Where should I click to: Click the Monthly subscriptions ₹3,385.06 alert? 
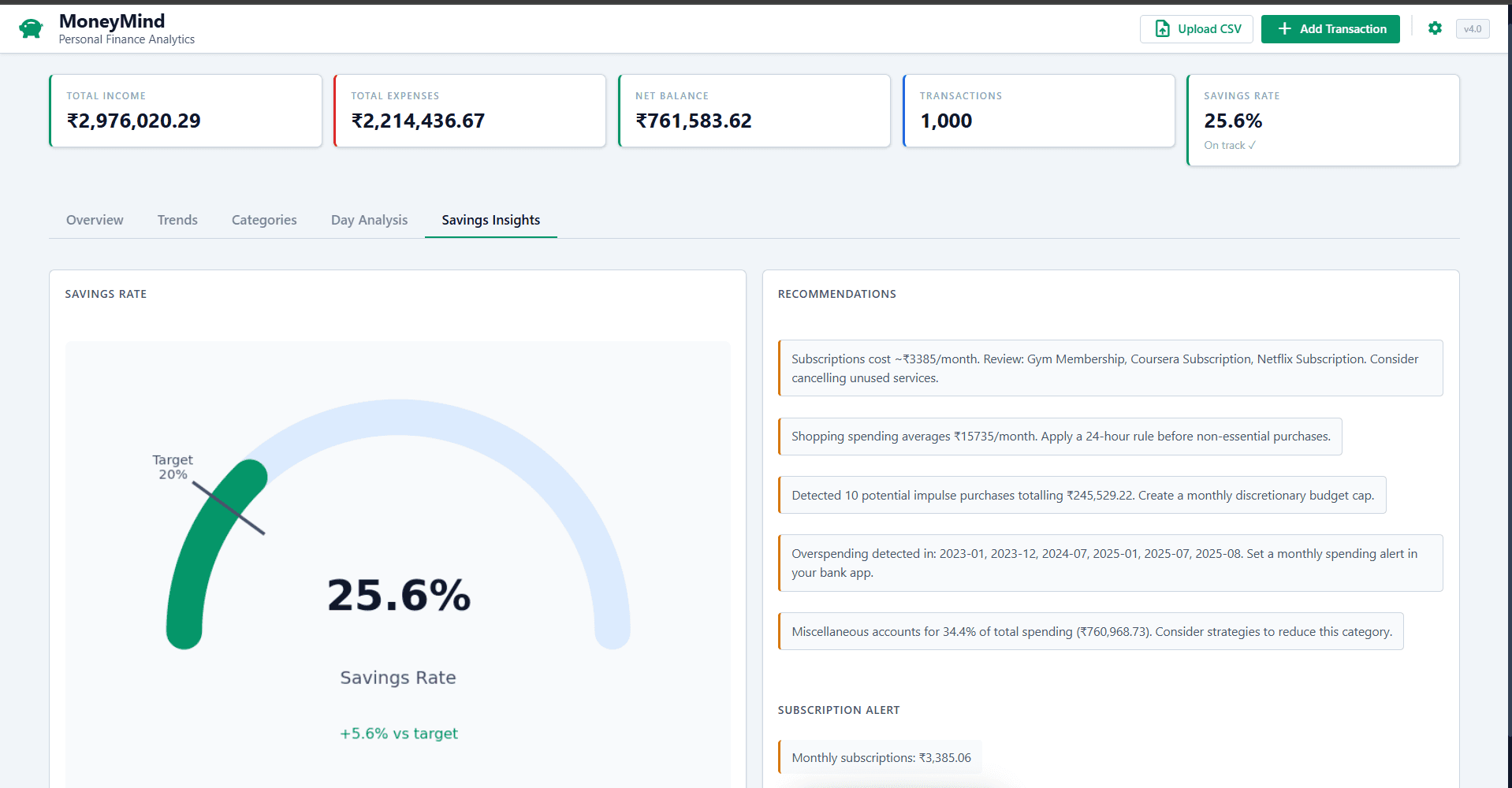(x=880, y=758)
